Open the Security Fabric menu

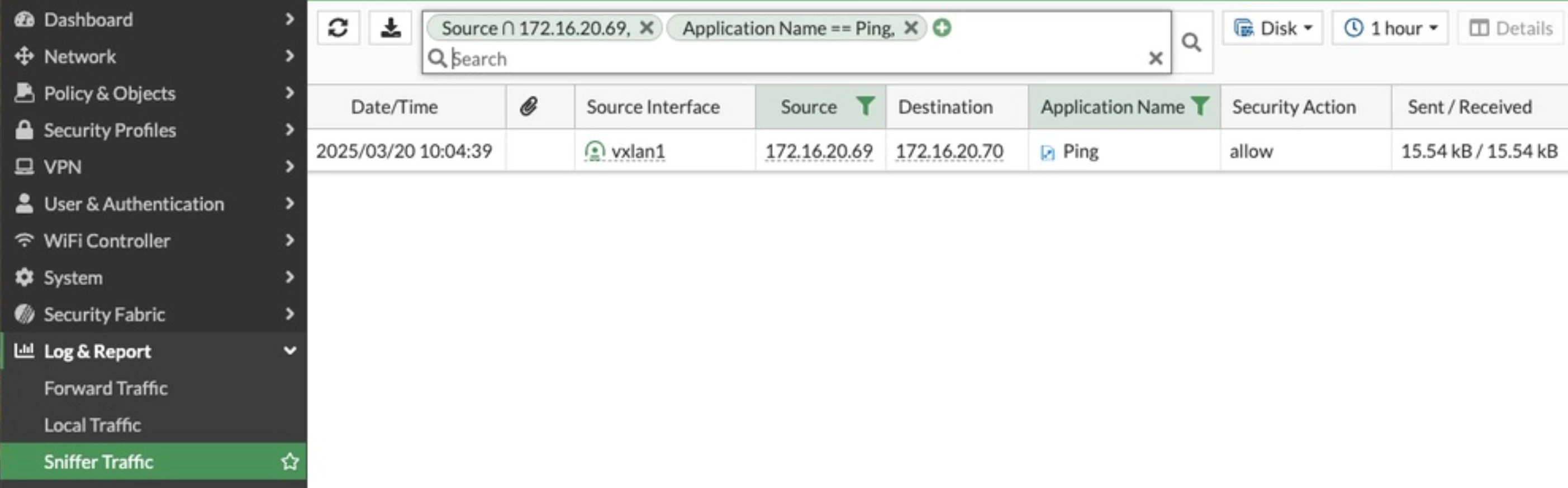[153, 314]
